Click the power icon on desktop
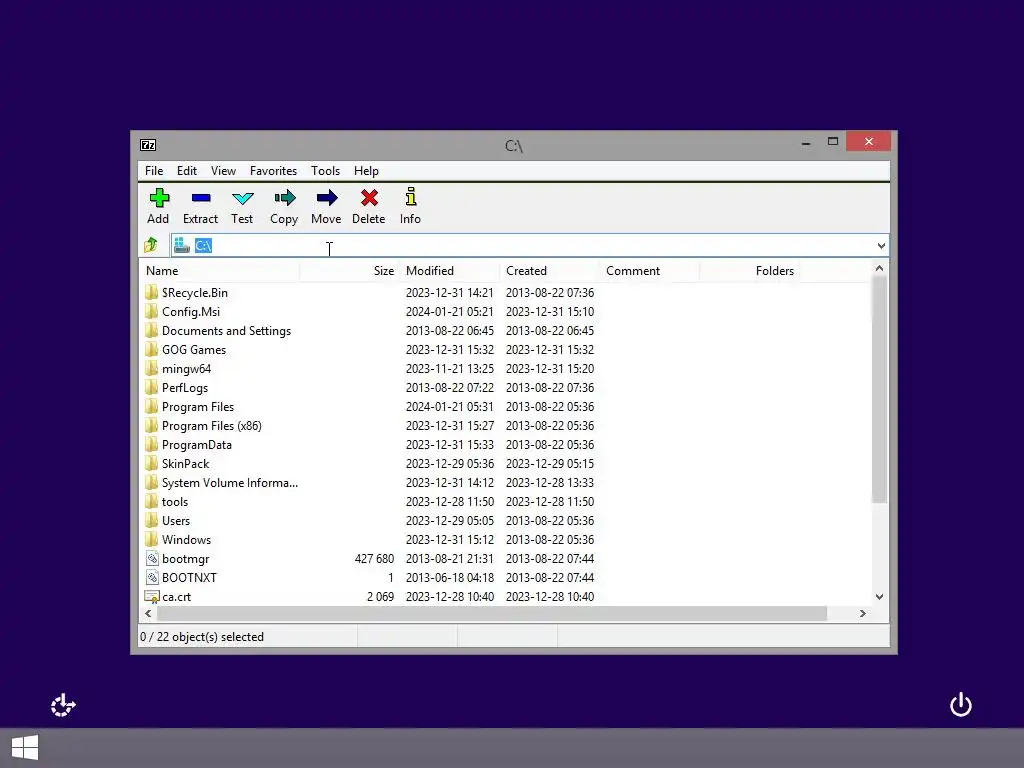1024x768 pixels. (961, 705)
